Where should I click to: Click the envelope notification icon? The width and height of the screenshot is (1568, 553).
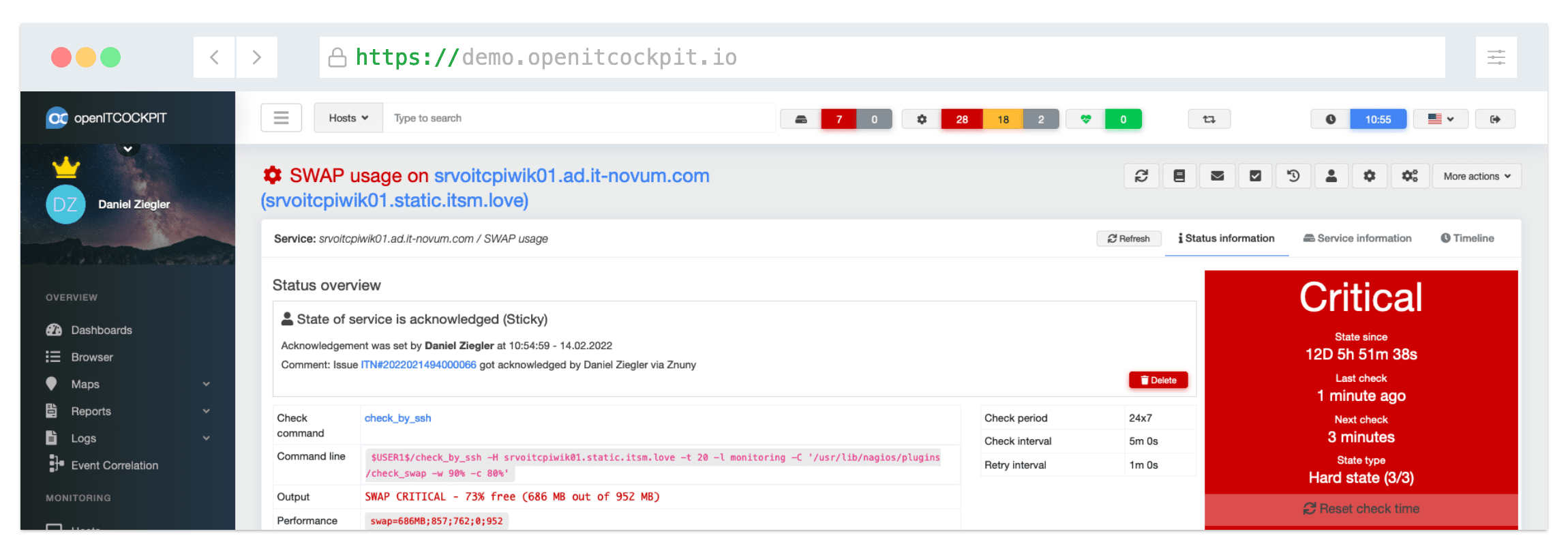(1218, 176)
